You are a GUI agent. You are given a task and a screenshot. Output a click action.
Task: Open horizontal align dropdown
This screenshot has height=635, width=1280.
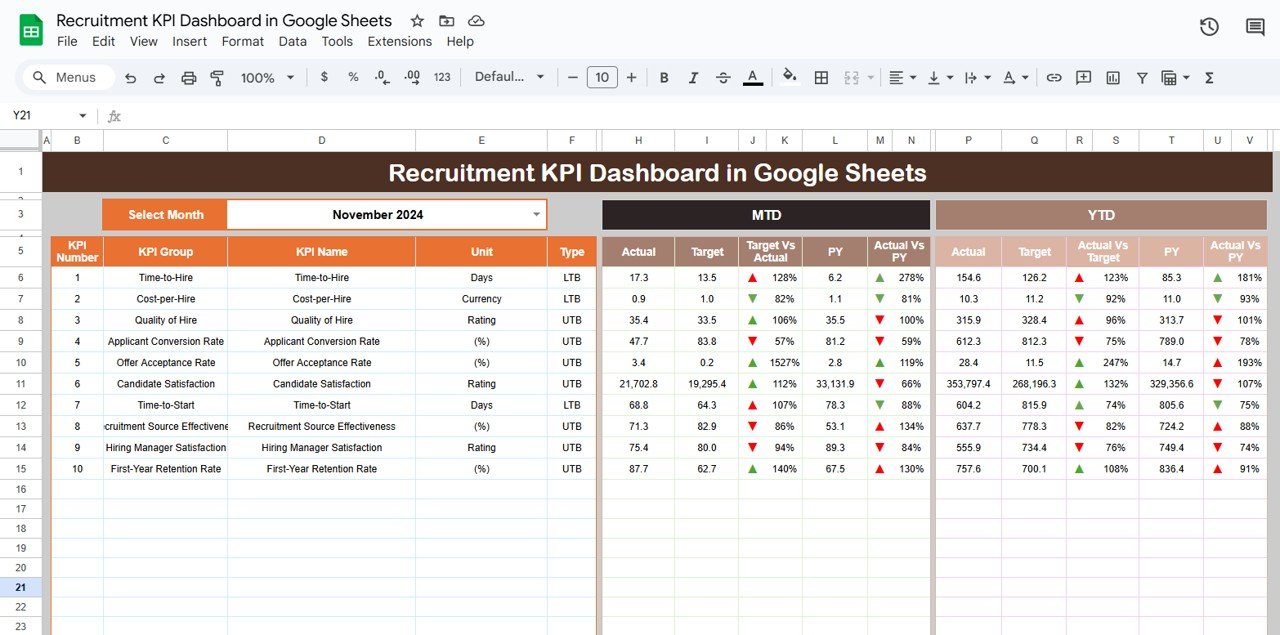(x=902, y=77)
